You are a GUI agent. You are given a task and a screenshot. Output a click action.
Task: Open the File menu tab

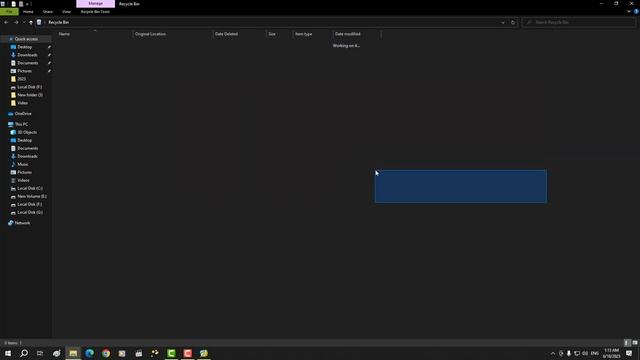tap(9, 12)
